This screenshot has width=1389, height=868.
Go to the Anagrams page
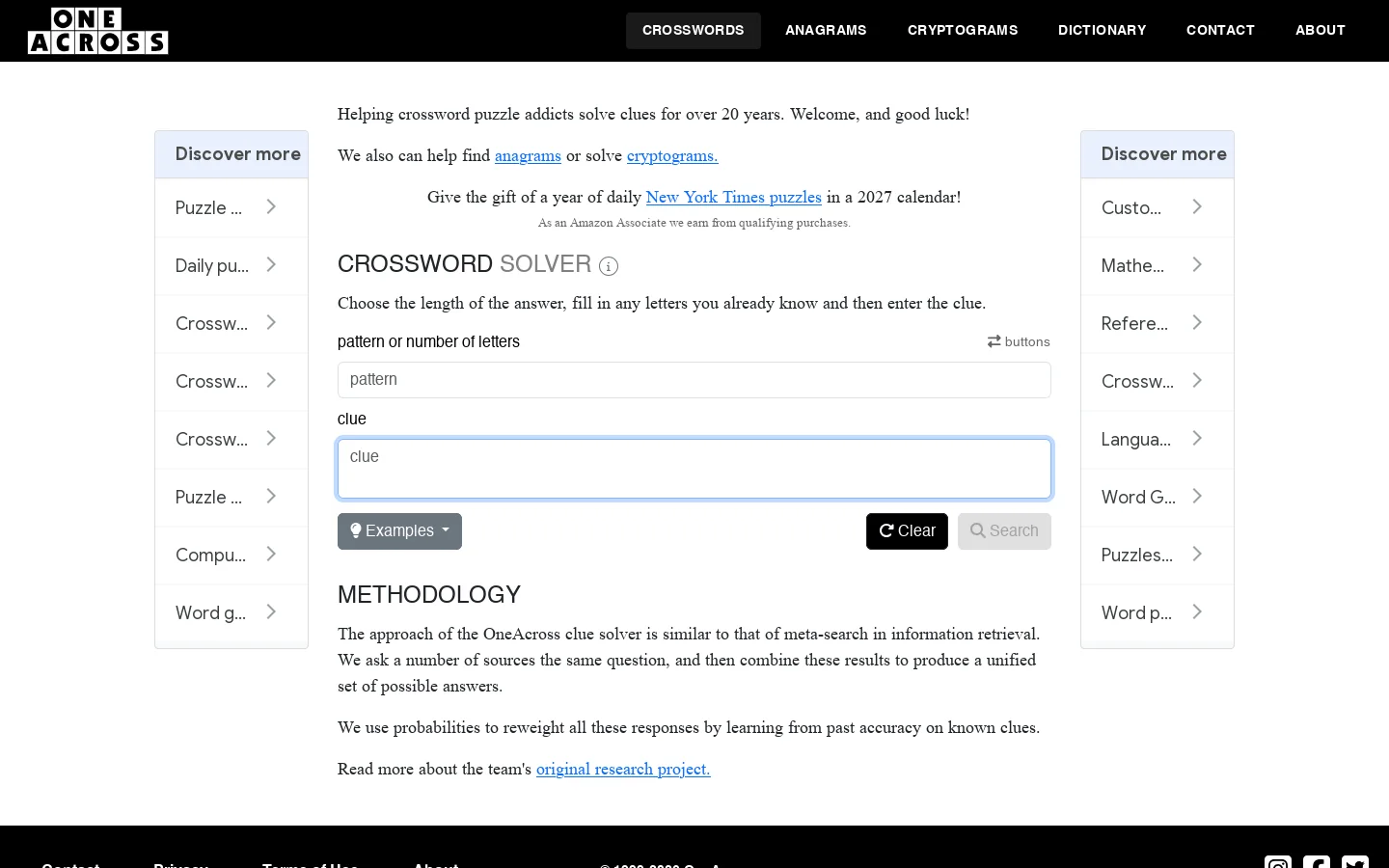click(826, 31)
